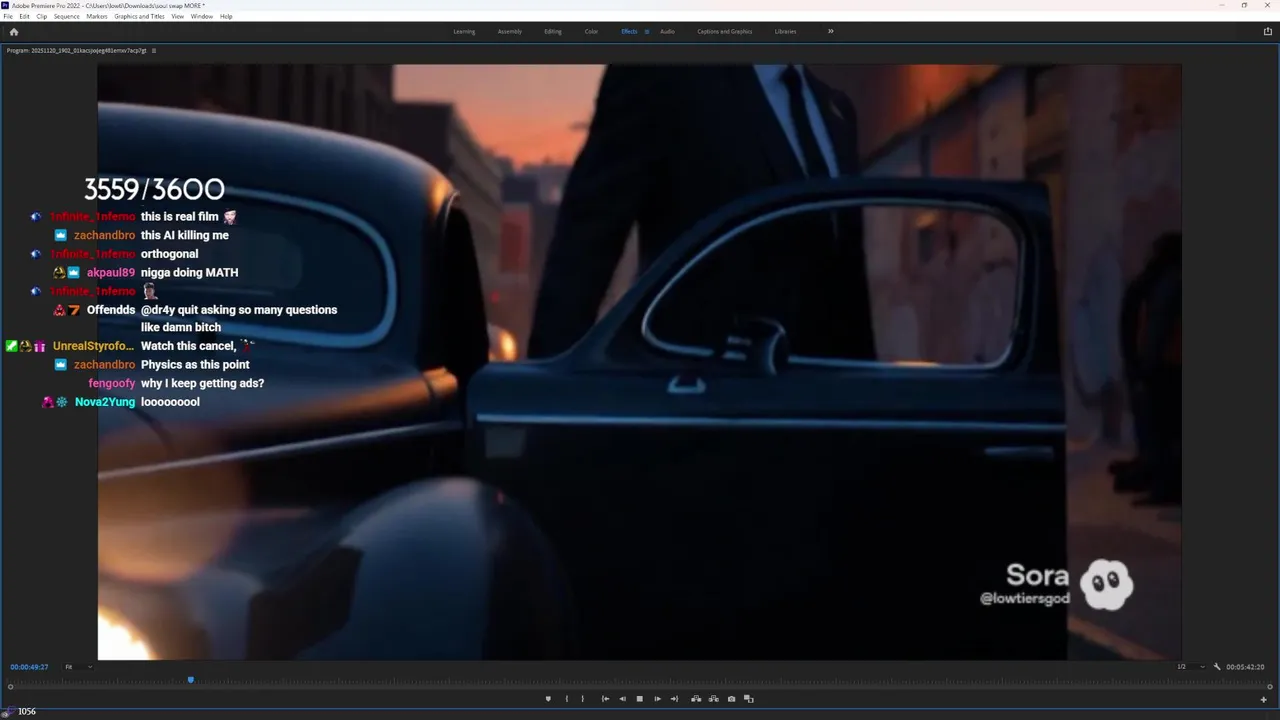Click the Extract button
The width and height of the screenshot is (1280, 720).
click(713, 699)
